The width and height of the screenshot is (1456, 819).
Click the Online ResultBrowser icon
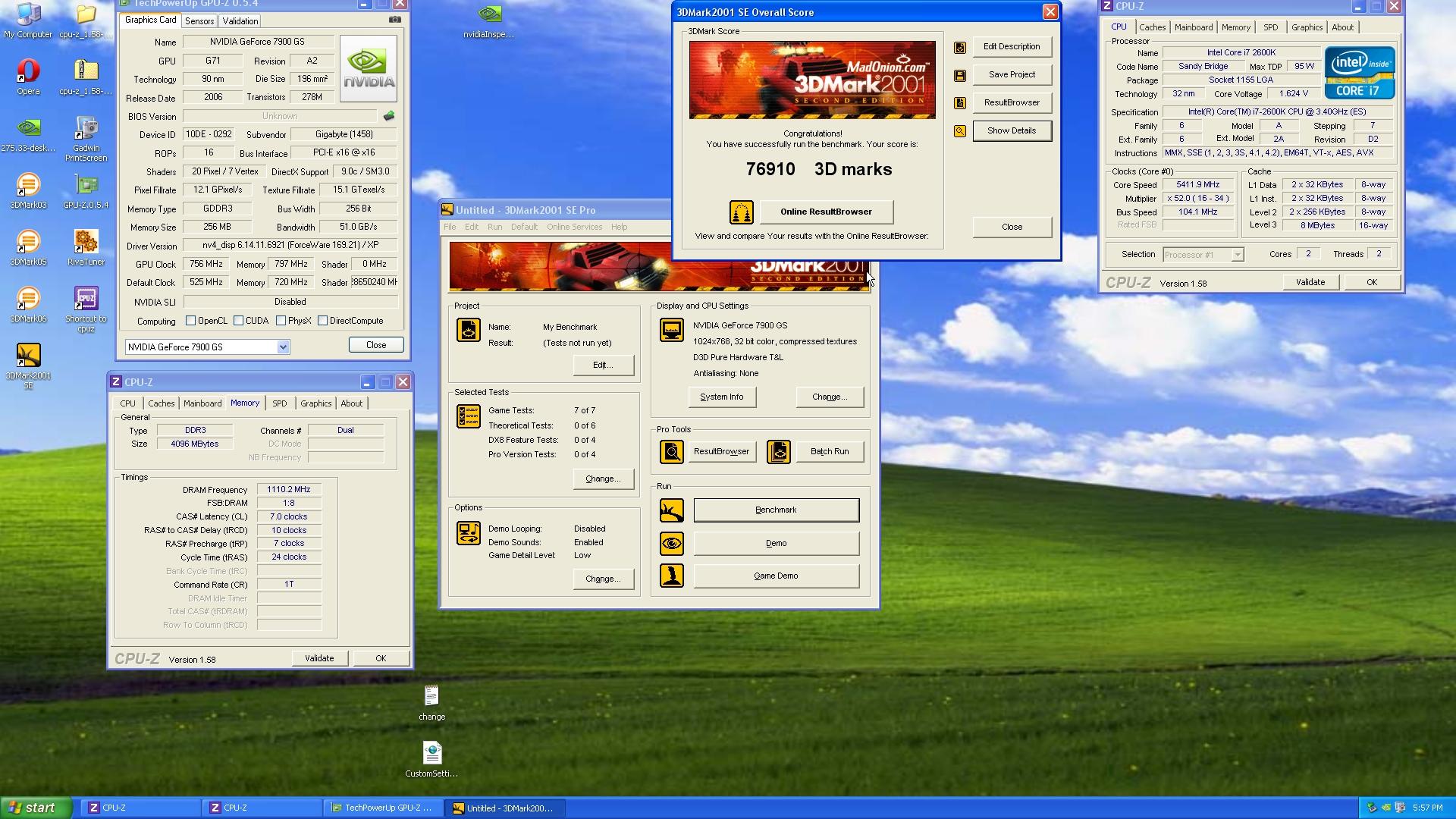pos(741,212)
